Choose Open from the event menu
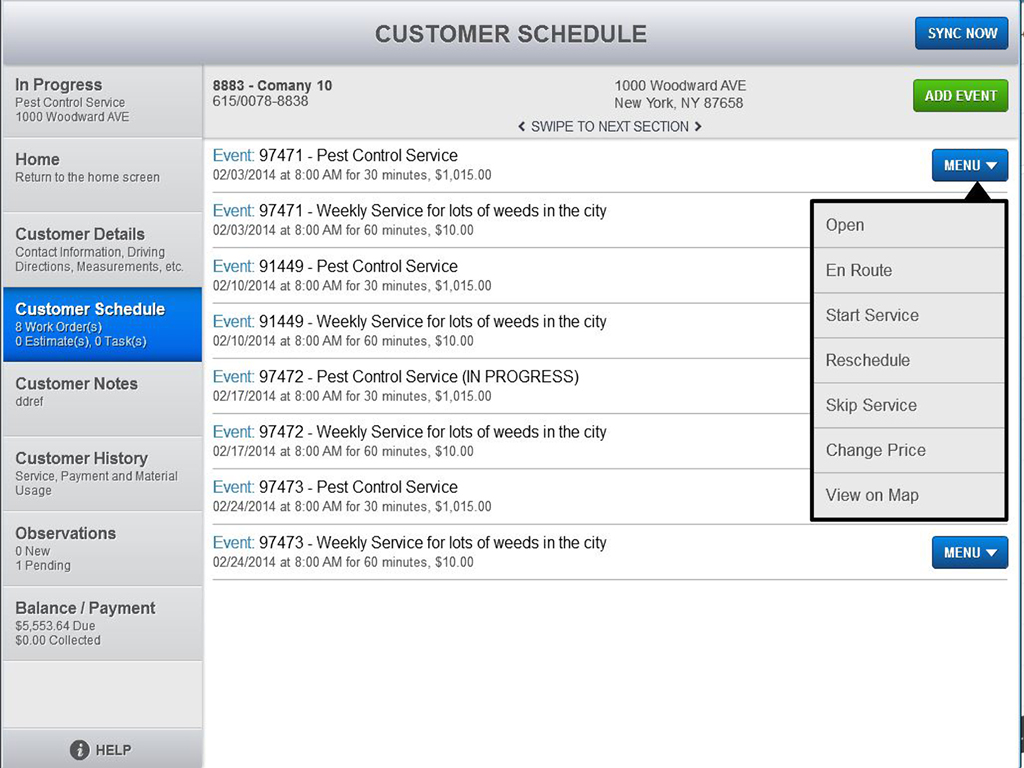1024x768 pixels. tap(908, 225)
